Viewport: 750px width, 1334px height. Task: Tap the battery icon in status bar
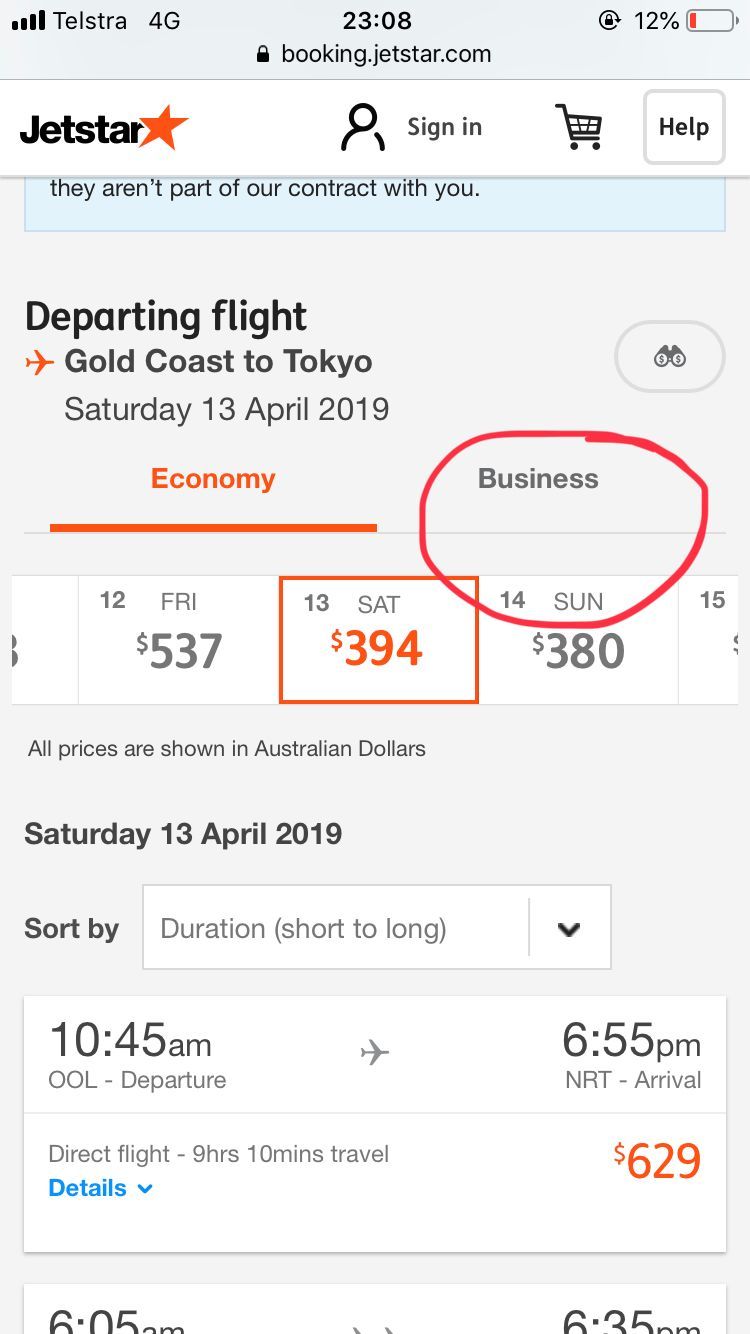711,20
